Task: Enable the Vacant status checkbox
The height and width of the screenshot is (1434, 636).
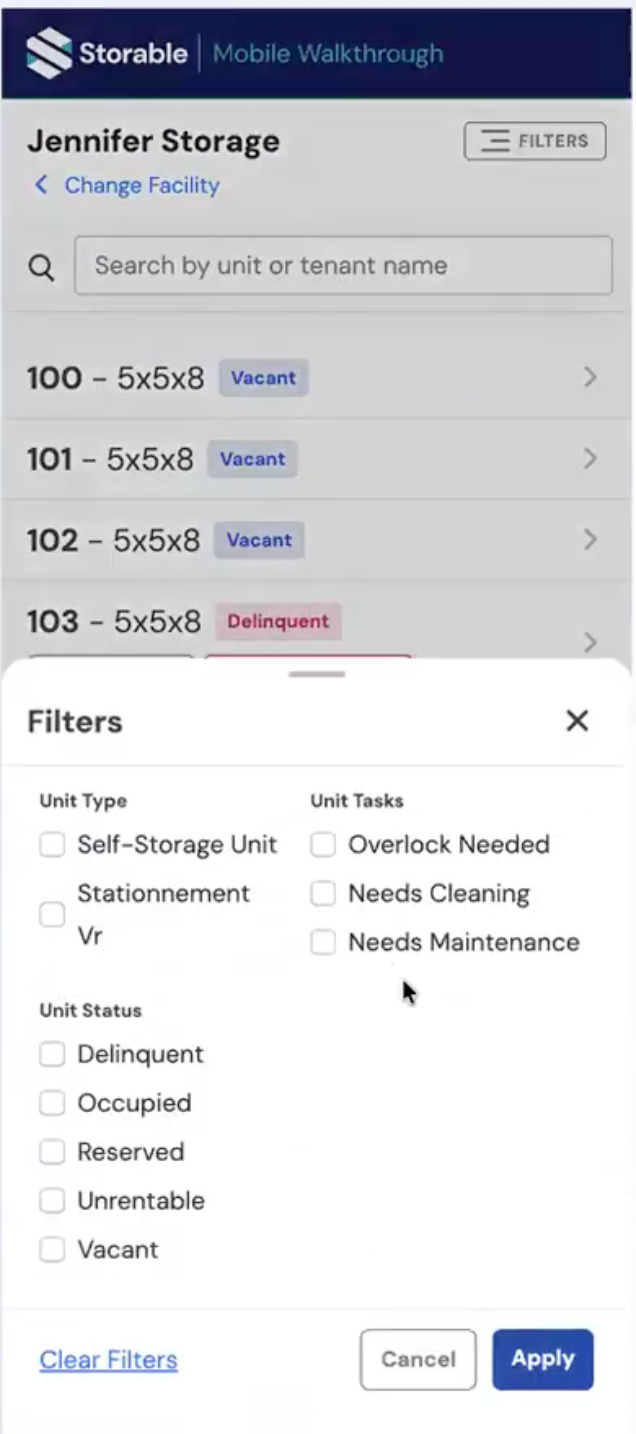Action: pos(52,1250)
